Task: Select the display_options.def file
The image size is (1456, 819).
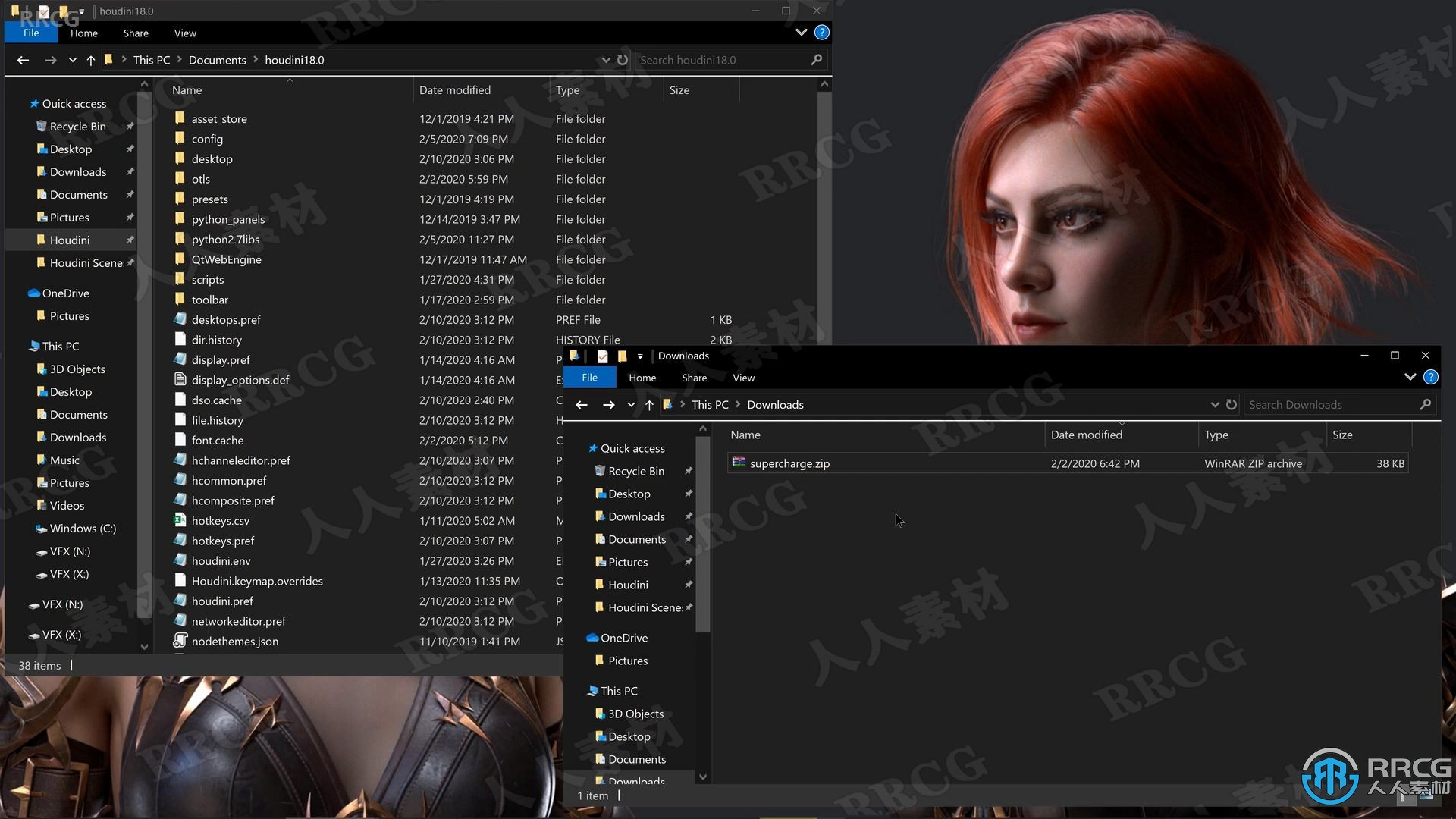Action: tap(240, 380)
